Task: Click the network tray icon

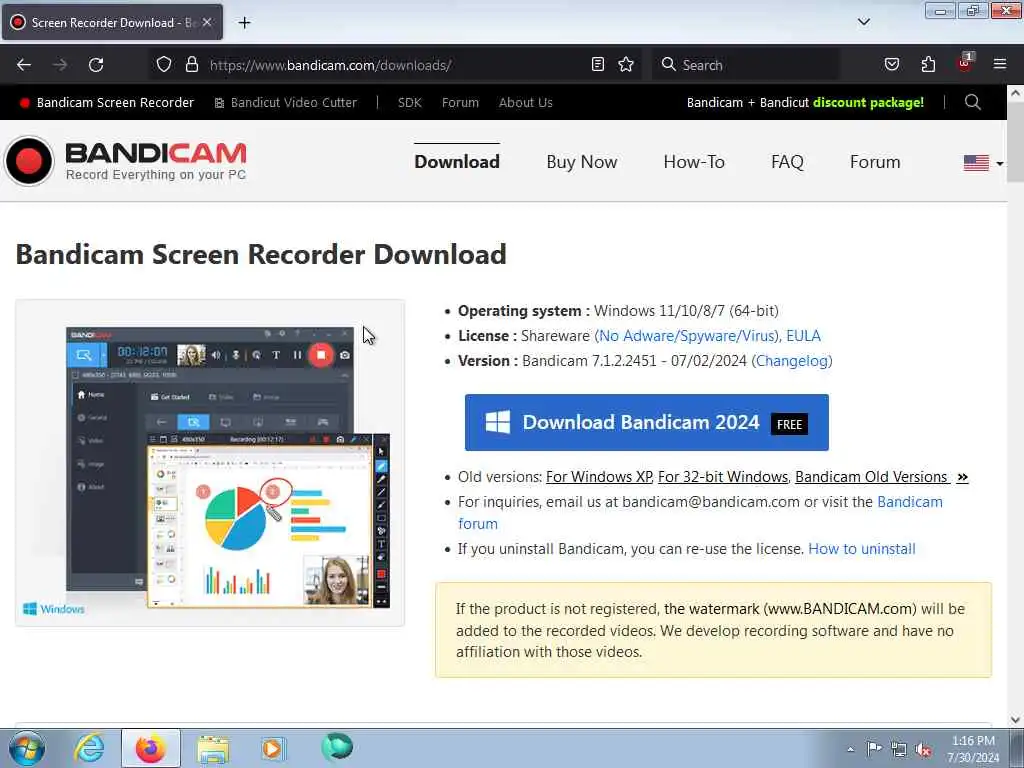Action: click(899, 750)
